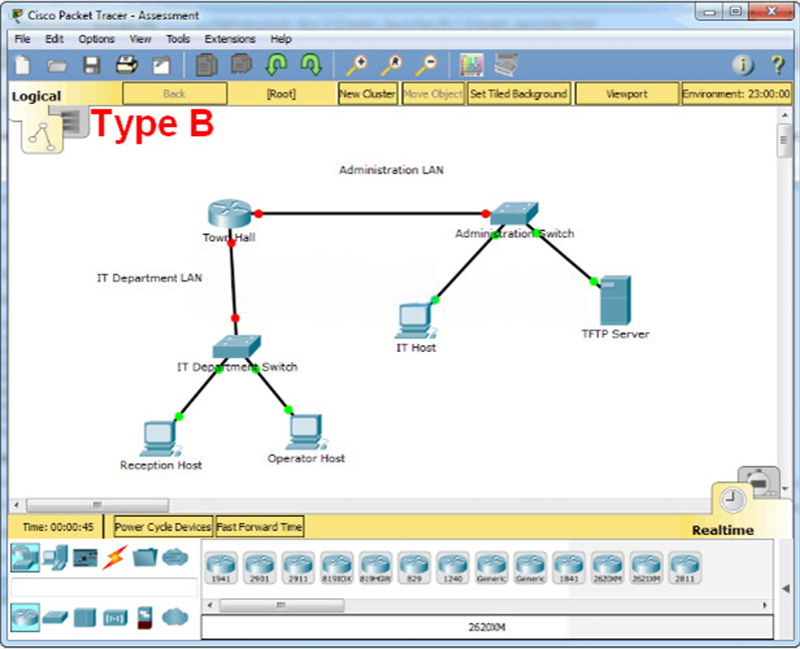Open a file with the folder icon

point(57,65)
